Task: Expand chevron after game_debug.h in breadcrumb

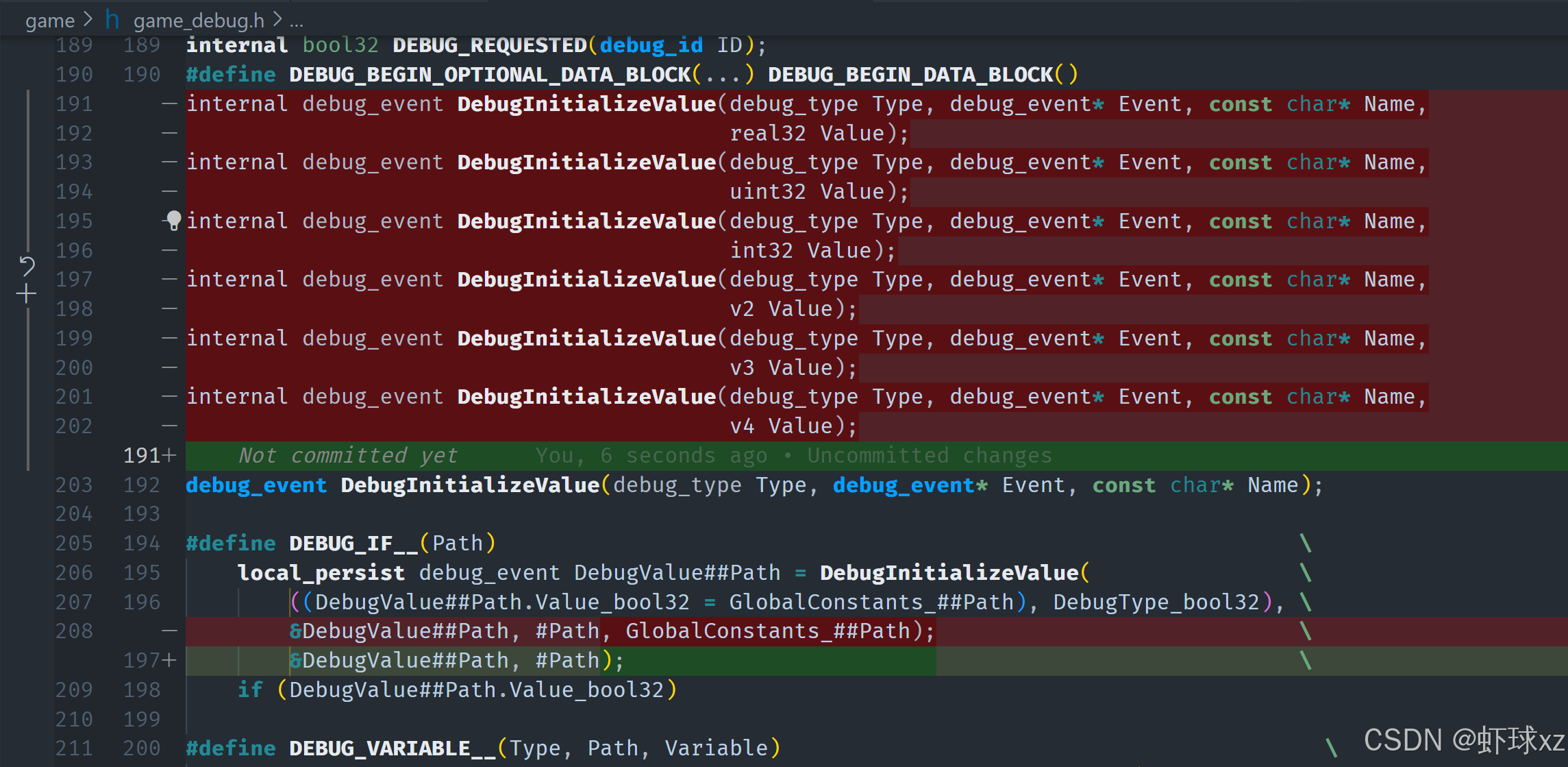Action: [x=277, y=21]
